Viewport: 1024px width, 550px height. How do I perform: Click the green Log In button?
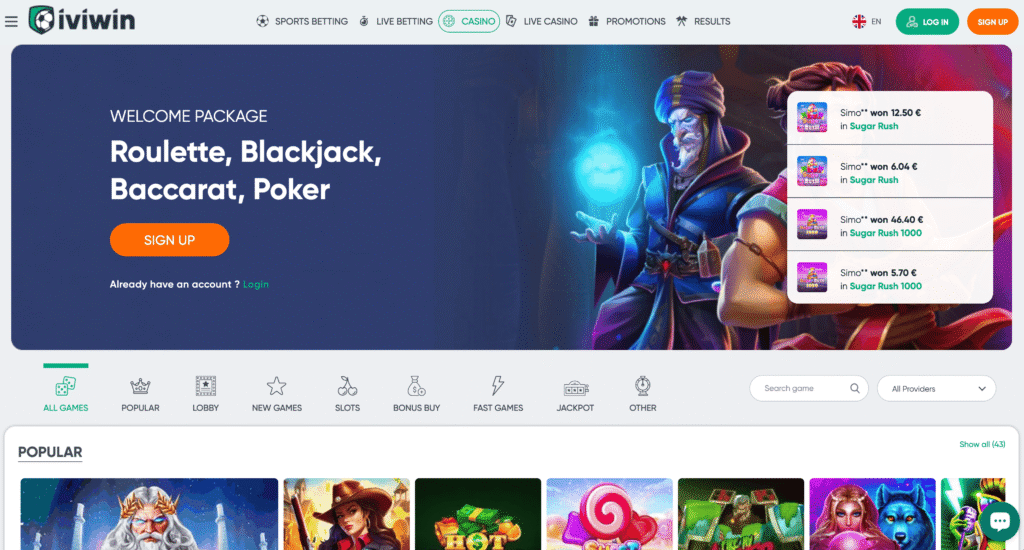tap(927, 22)
